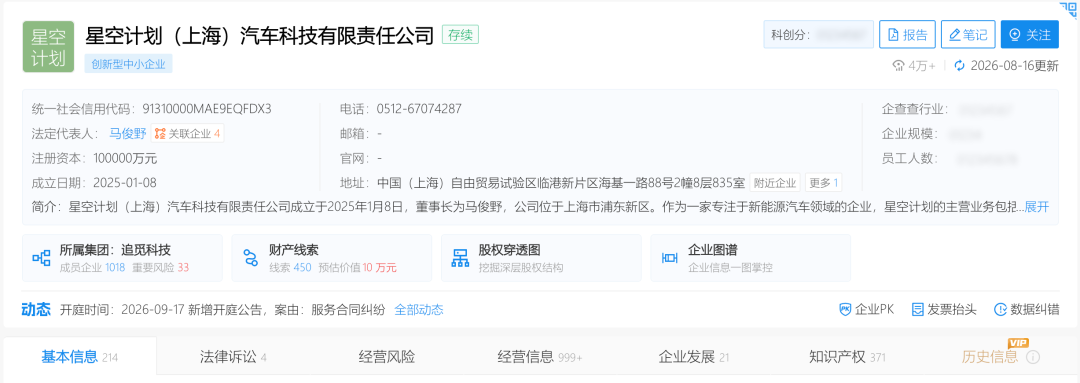This screenshot has width=1080, height=383.
Task: Click the view count icon beside 4万+
Action: [898, 66]
